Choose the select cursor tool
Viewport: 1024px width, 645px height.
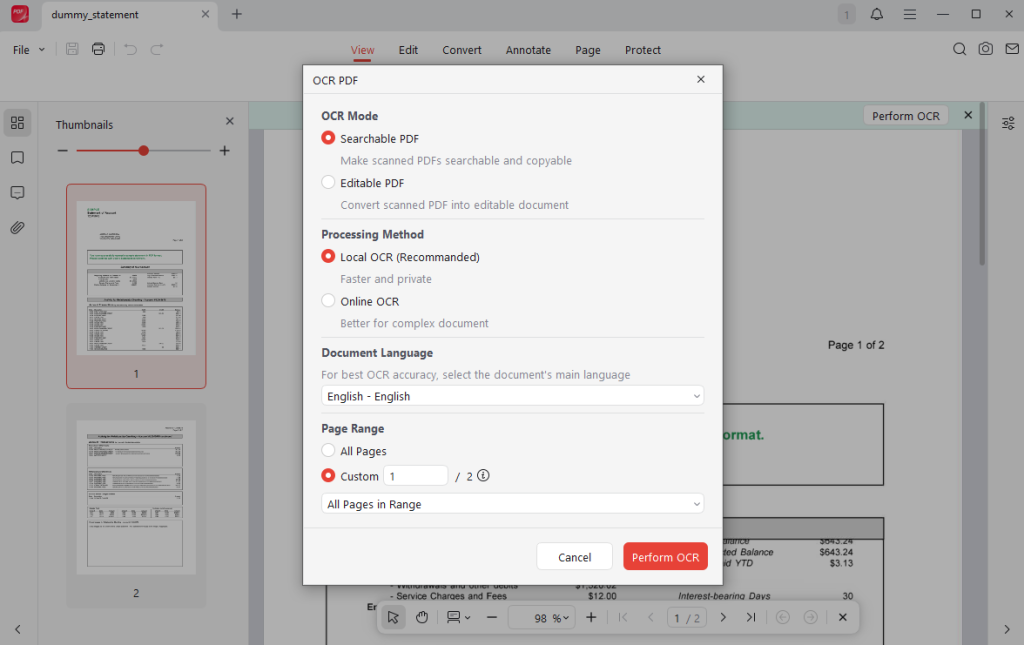point(393,617)
